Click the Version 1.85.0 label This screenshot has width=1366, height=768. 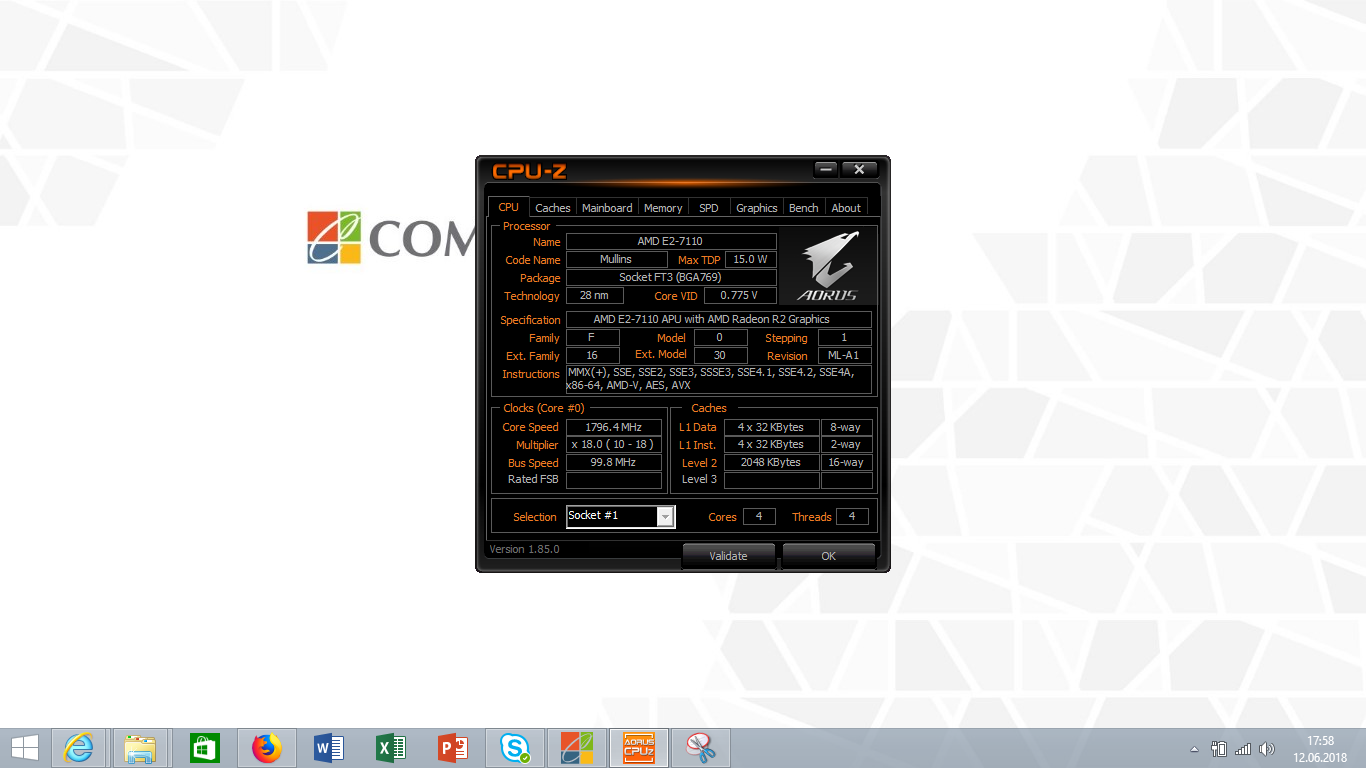tap(524, 550)
